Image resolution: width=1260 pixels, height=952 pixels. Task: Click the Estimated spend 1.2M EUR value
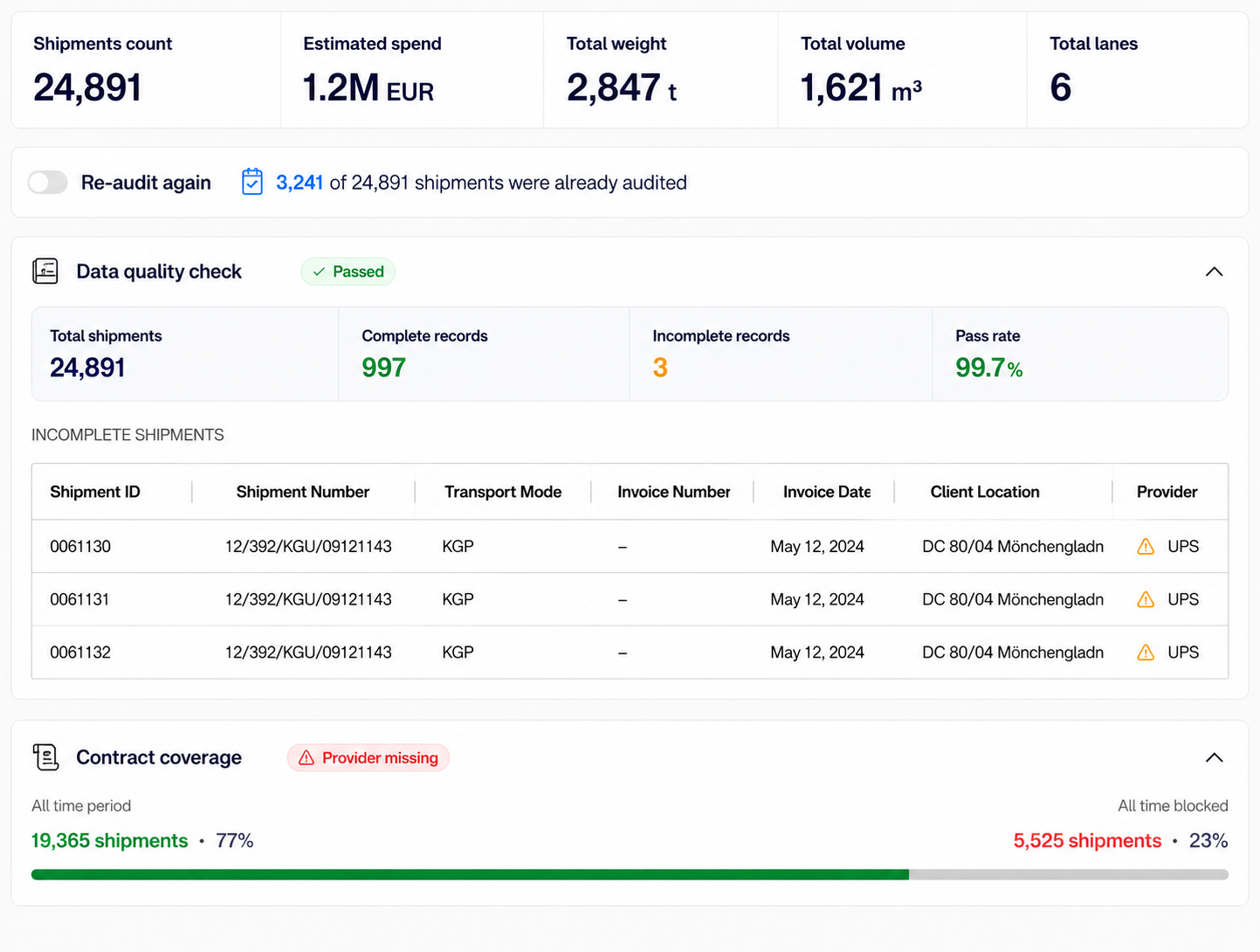[368, 88]
